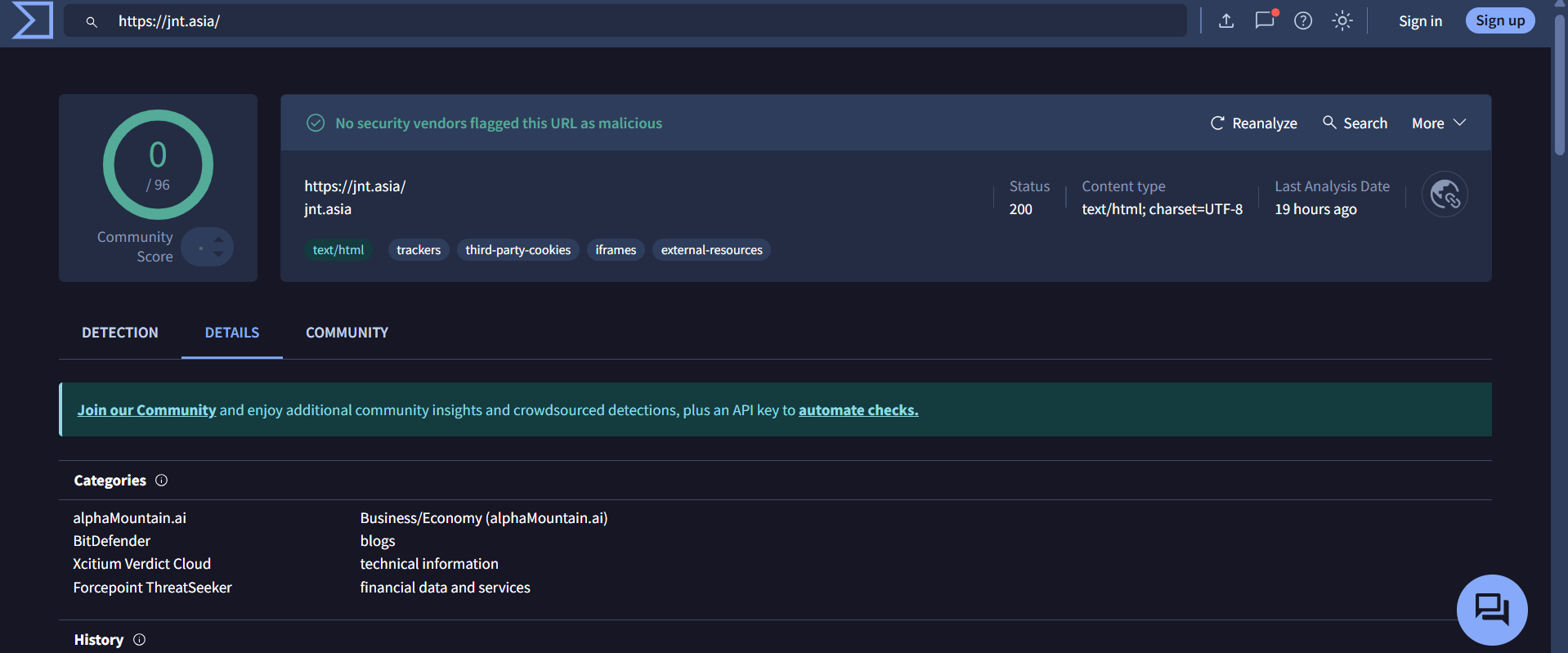This screenshot has width=1568, height=653.
Task: Click the blogs category value
Action: (378, 541)
